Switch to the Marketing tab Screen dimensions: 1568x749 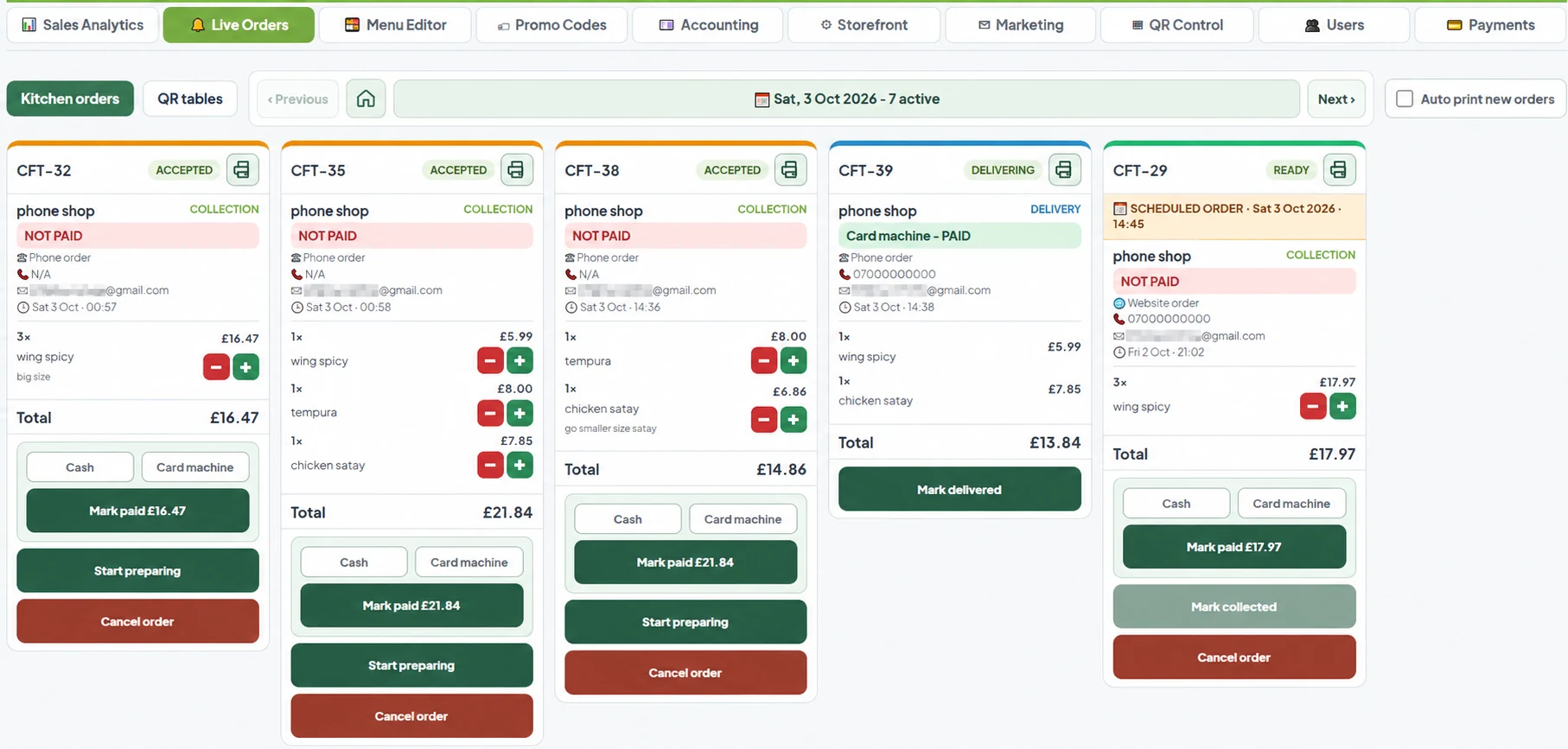pos(1021,25)
